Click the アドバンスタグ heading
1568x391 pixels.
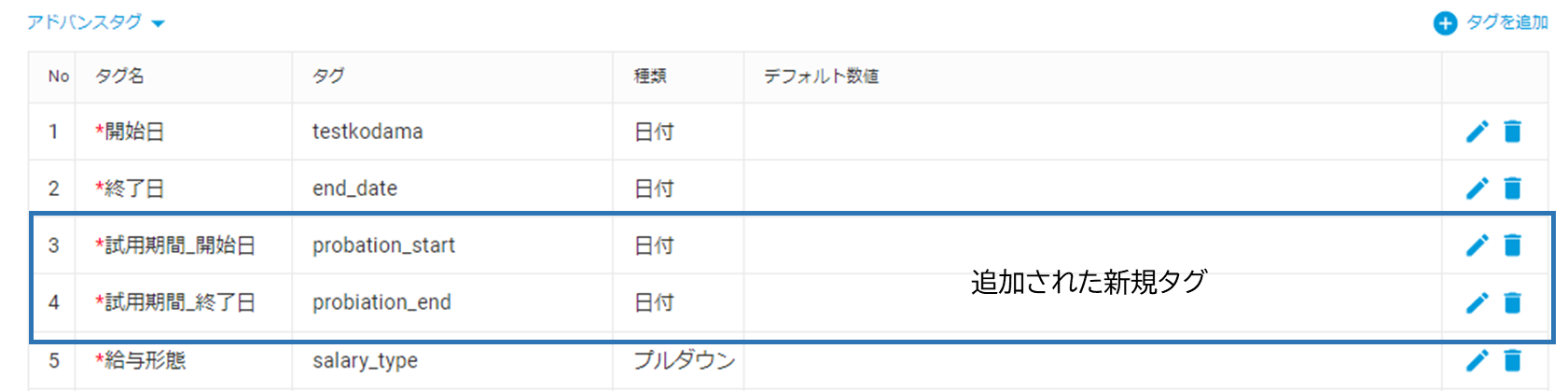click(x=84, y=21)
